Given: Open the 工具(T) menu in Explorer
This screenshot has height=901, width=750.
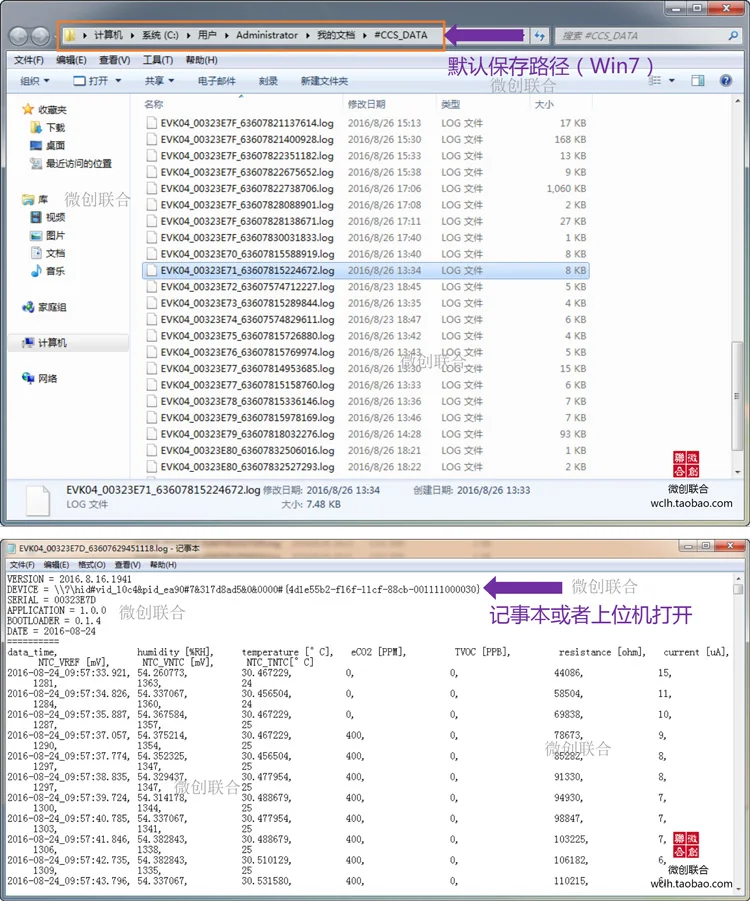Looking at the screenshot, I should tap(157, 60).
